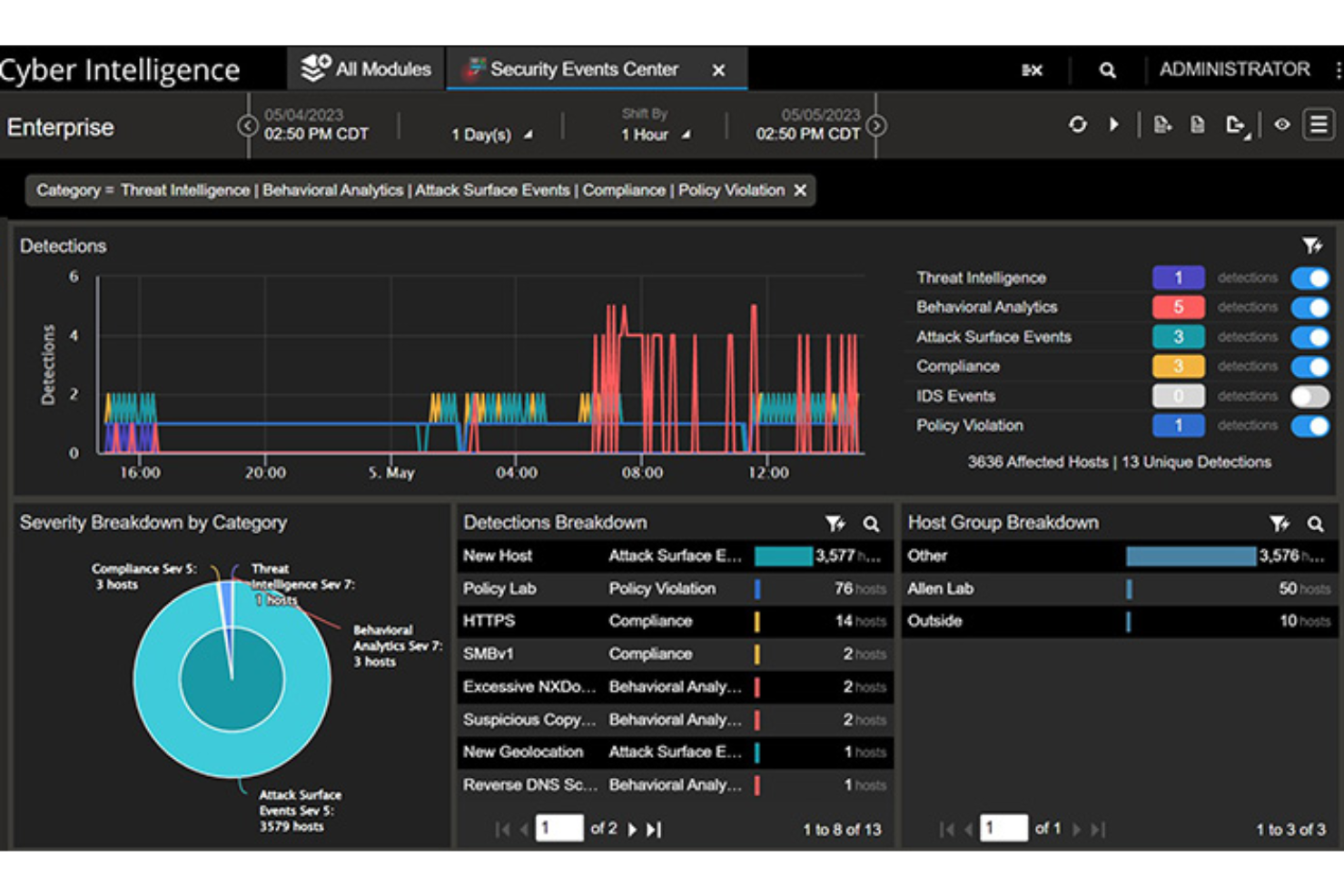Click the search magnifier in Detections Breakdown panel

pos(871,524)
